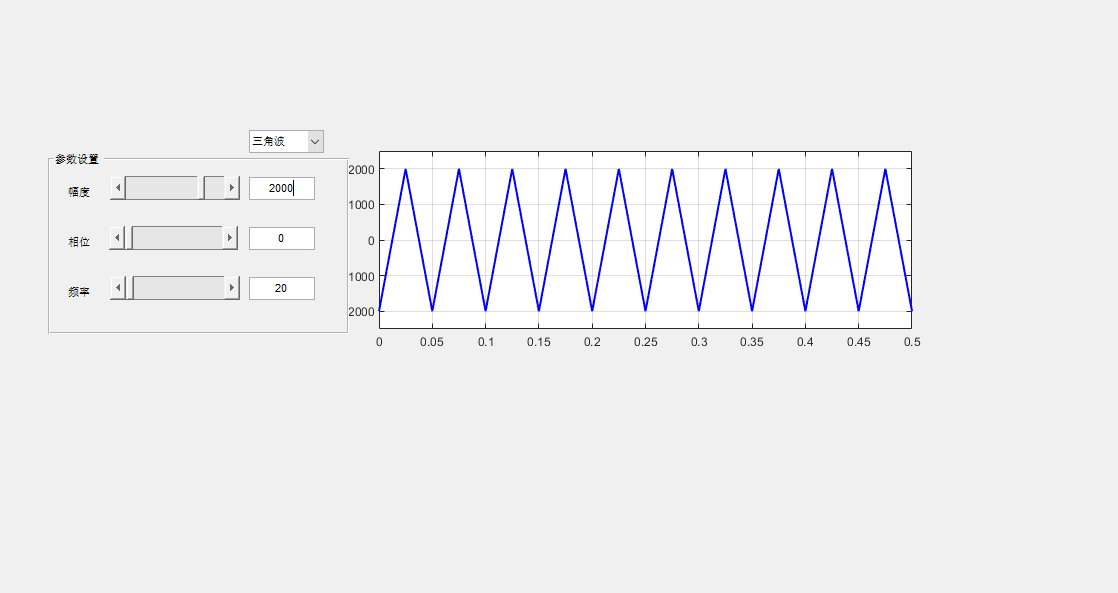
Task: Click y-axis tick label 0
Action: click(x=371, y=241)
